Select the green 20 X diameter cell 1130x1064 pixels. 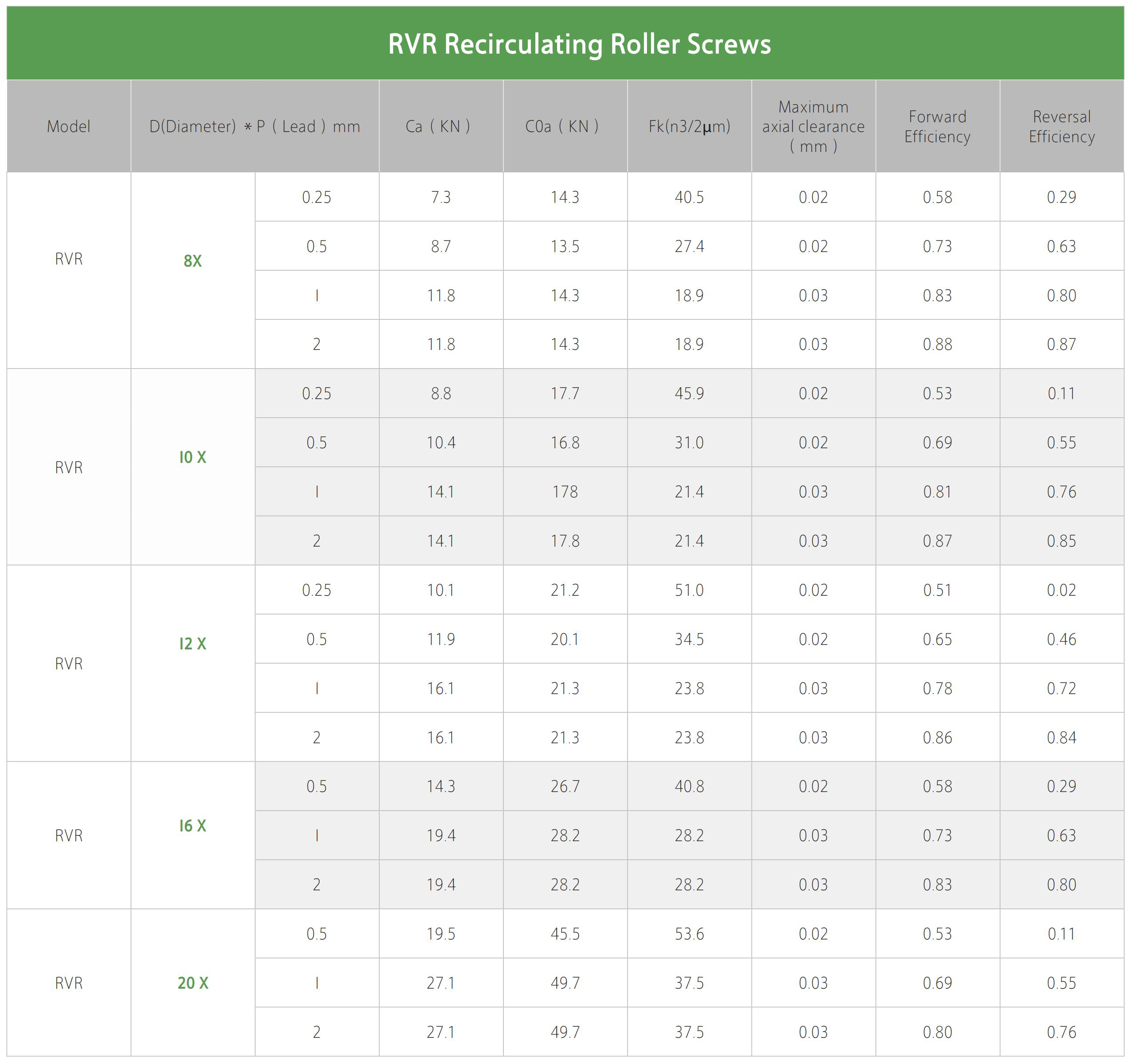click(193, 983)
